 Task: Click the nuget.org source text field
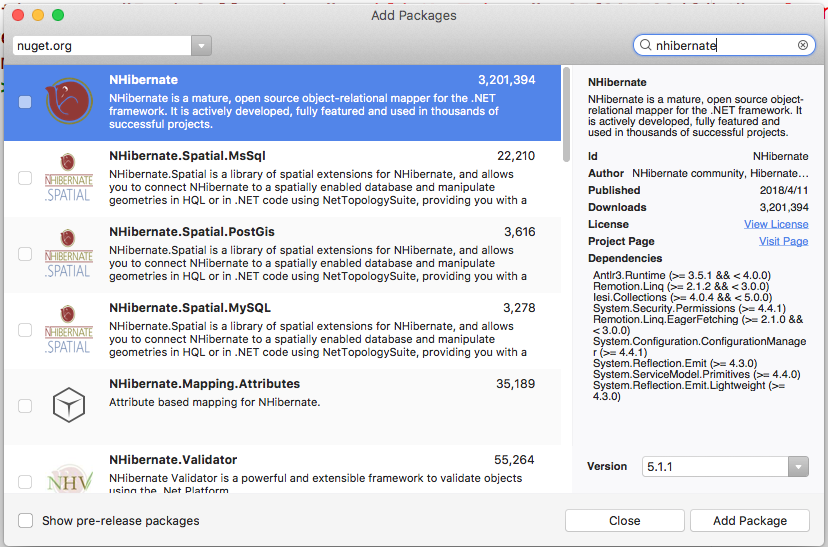[102, 45]
